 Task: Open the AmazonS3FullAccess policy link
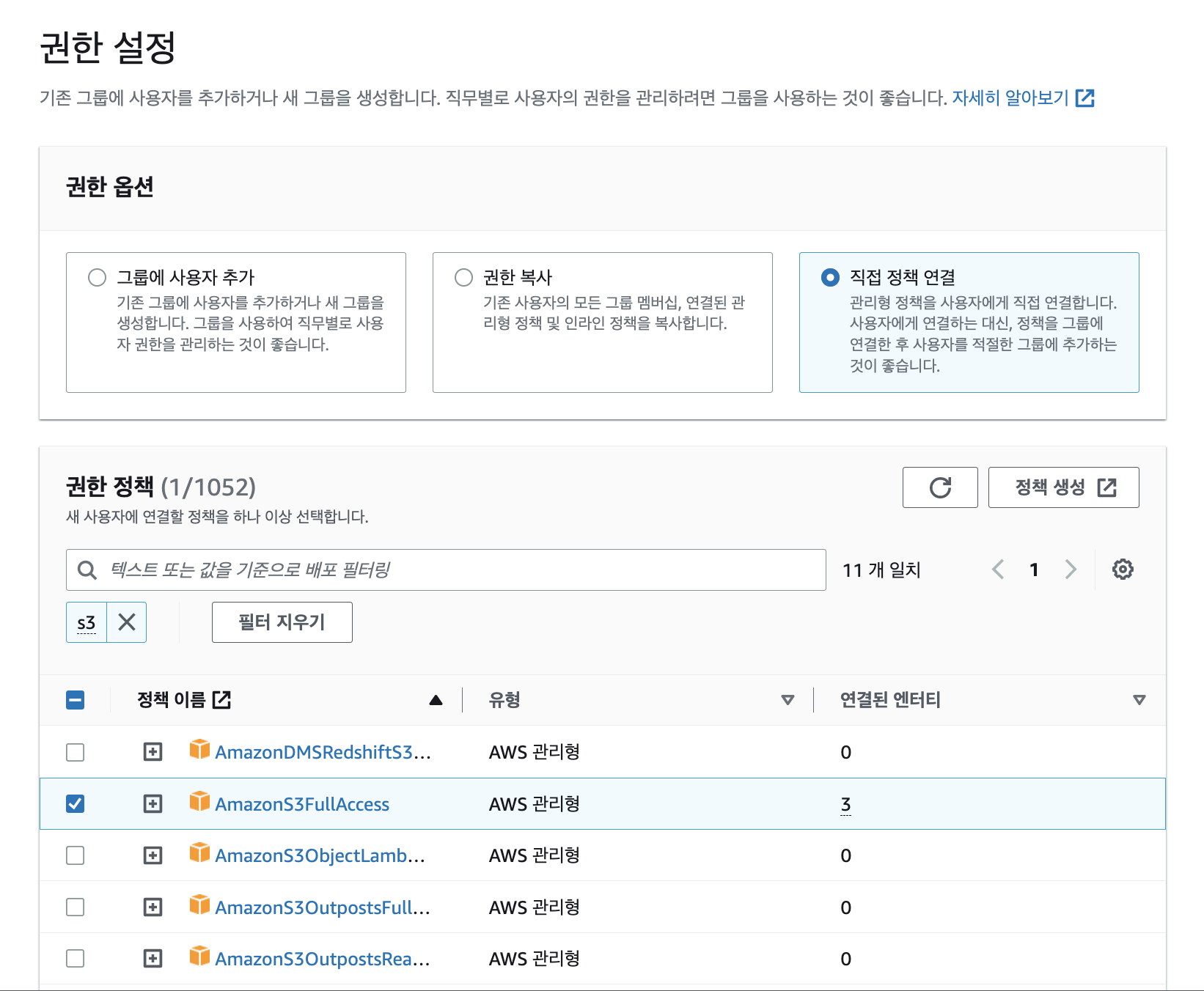click(x=302, y=804)
